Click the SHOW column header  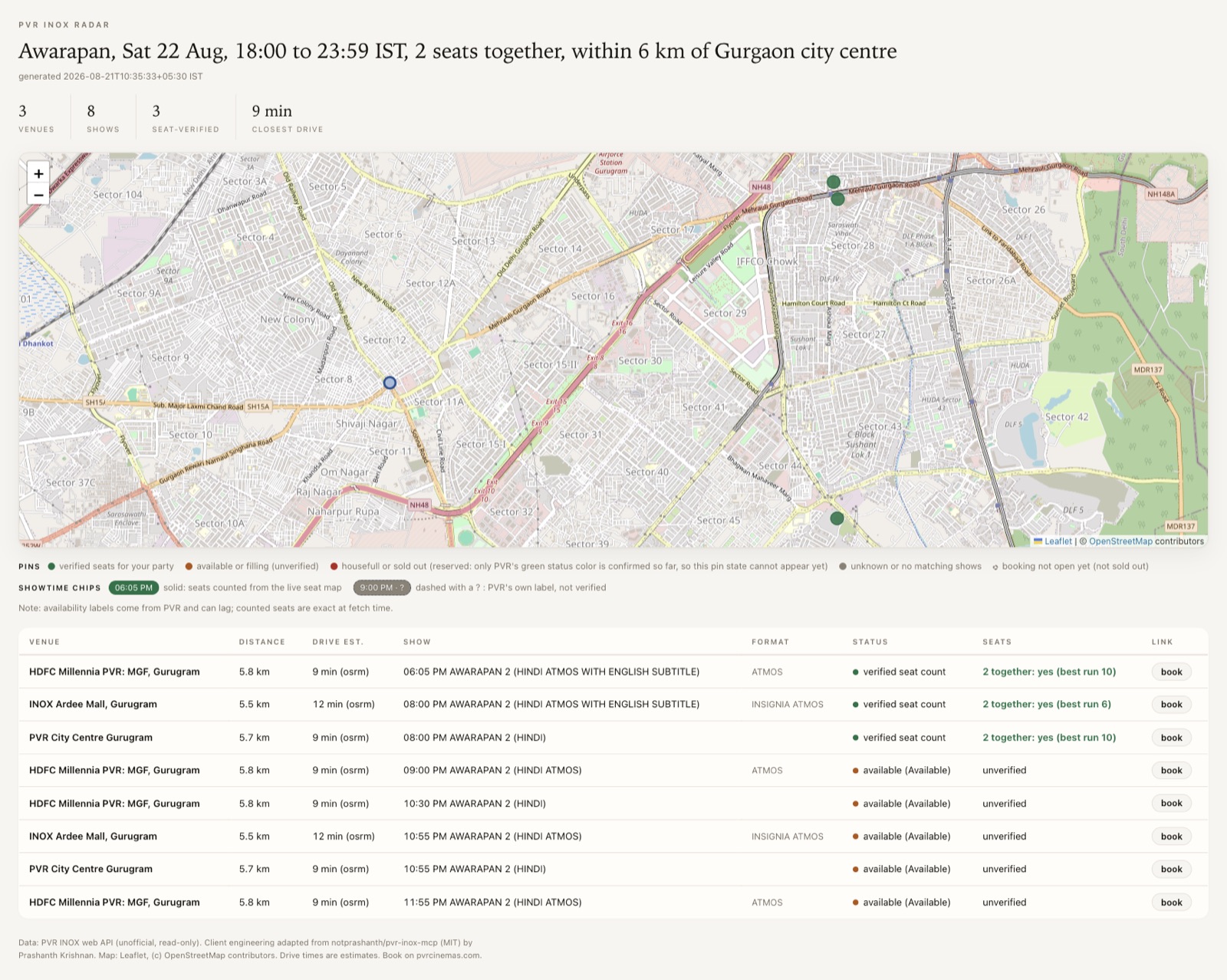[417, 642]
